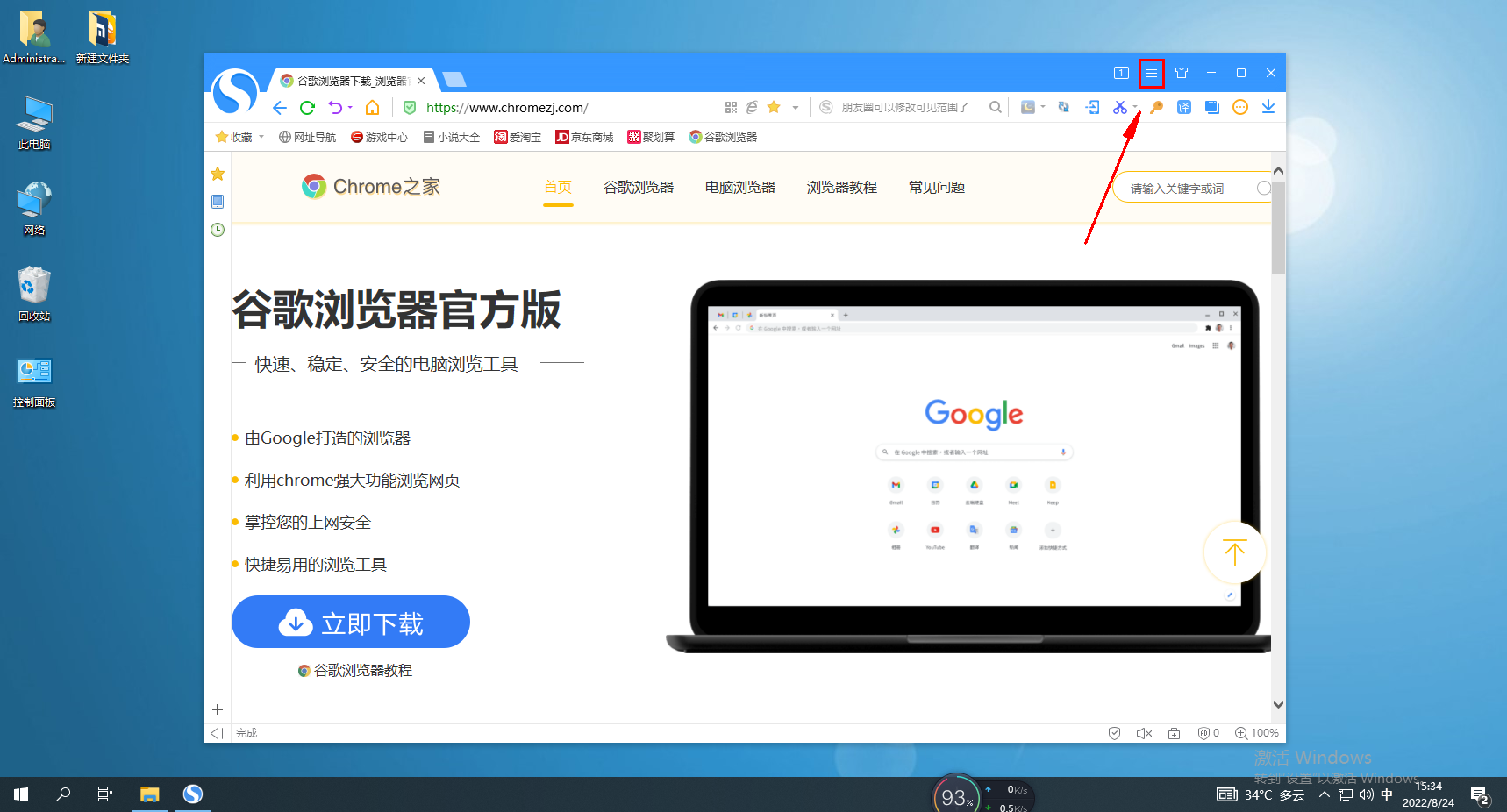Open the skin changer (shirt icon)

[x=1182, y=74]
